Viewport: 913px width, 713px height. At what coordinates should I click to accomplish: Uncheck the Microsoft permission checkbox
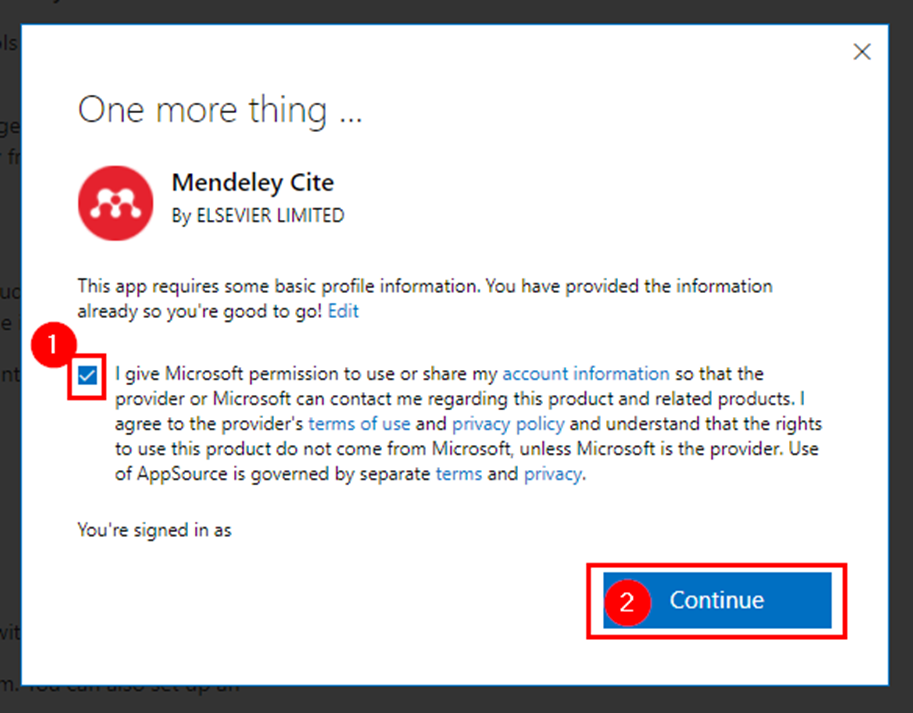tap(87, 376)
